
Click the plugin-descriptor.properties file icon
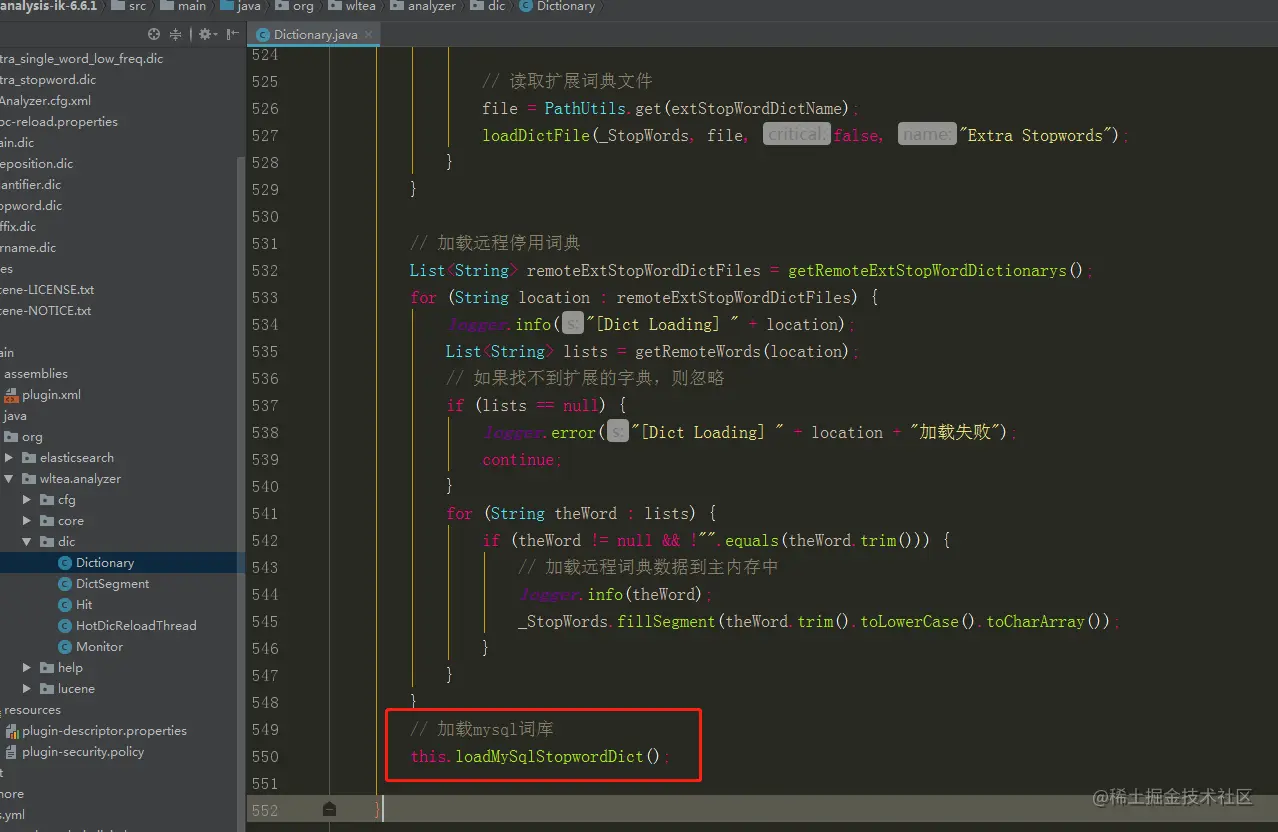12,731
